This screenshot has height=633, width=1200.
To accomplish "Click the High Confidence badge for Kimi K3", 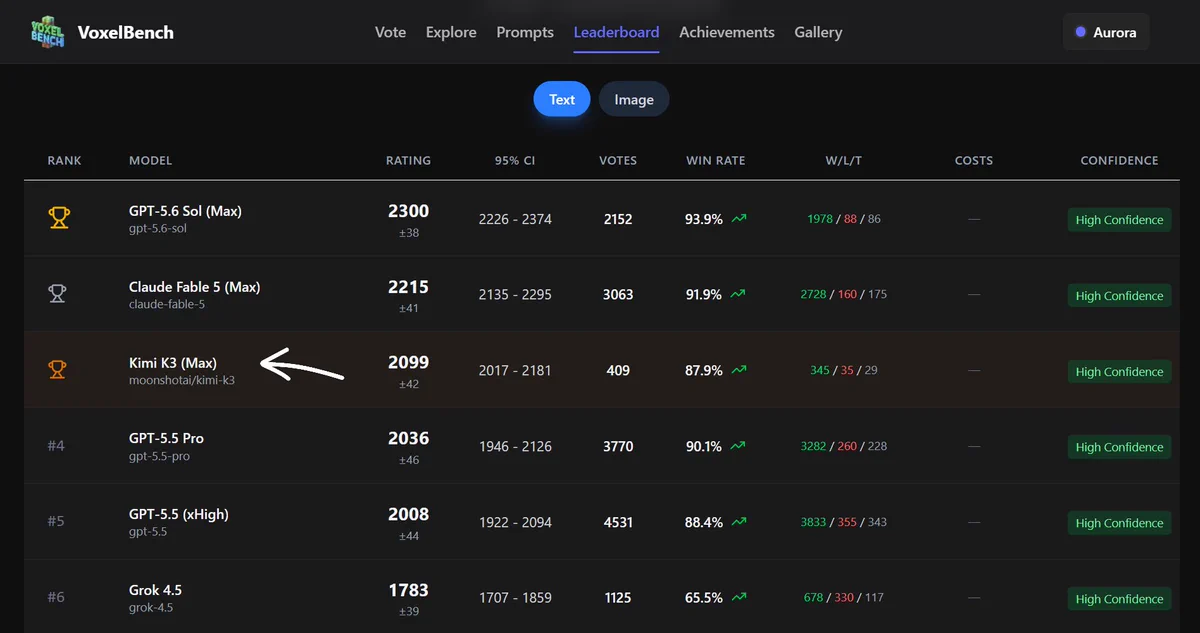I will (1119, 372).
